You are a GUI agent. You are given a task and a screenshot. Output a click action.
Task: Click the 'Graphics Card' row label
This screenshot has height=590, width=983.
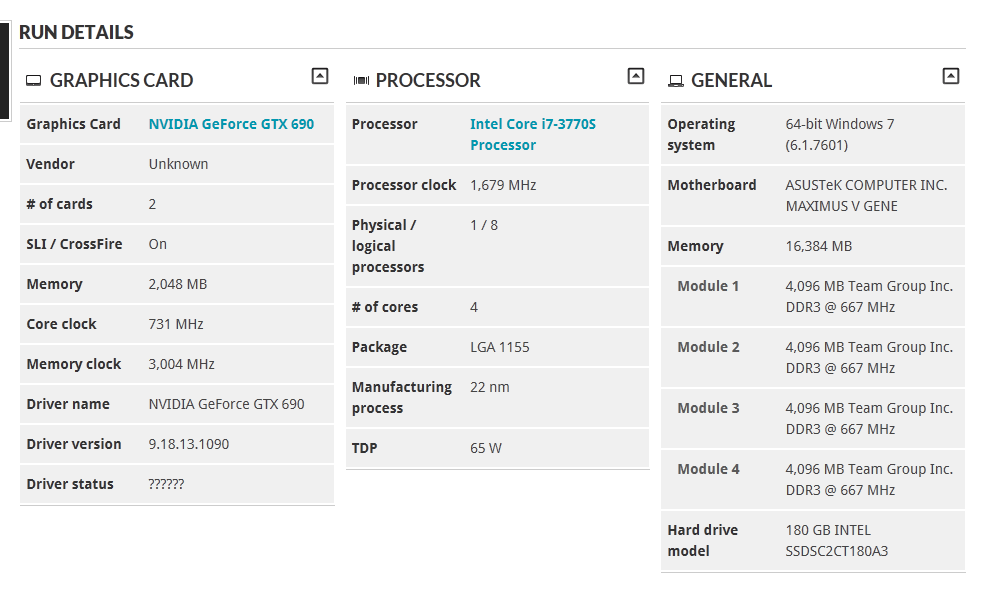pos(73,124)
